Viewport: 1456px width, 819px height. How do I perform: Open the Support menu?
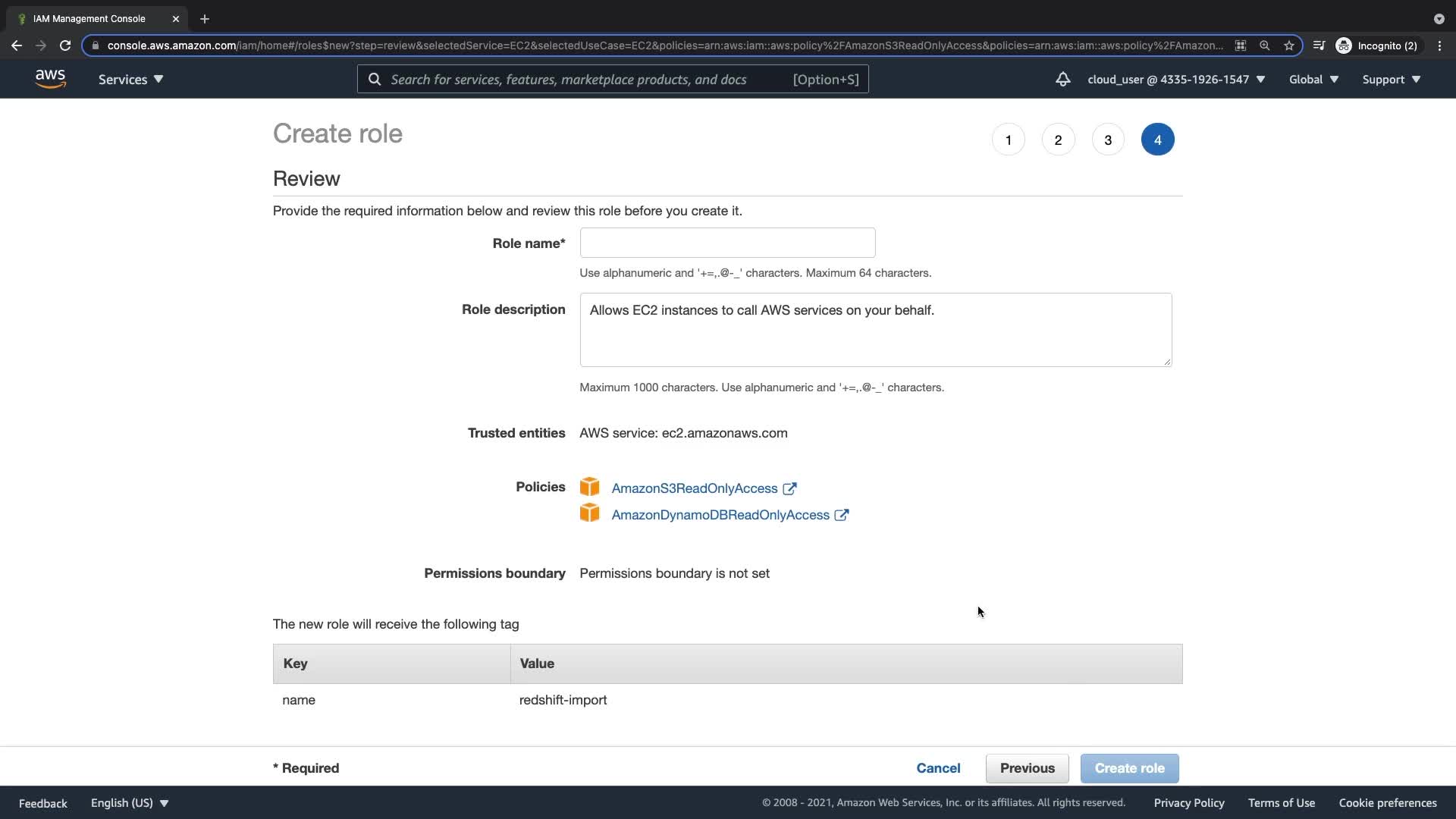coord(1391,79)
